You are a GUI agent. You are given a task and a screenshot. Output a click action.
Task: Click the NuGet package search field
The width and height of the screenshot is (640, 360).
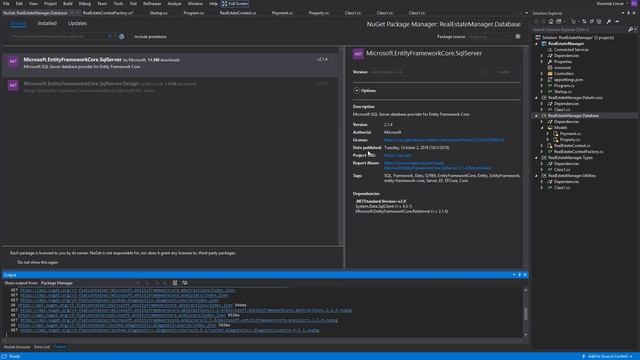(x=58, y=36)
